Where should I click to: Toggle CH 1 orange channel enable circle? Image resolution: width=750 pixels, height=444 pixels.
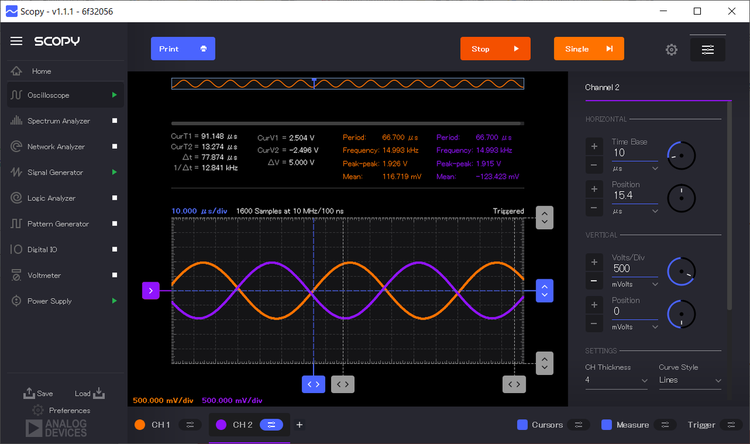[140, 425]
